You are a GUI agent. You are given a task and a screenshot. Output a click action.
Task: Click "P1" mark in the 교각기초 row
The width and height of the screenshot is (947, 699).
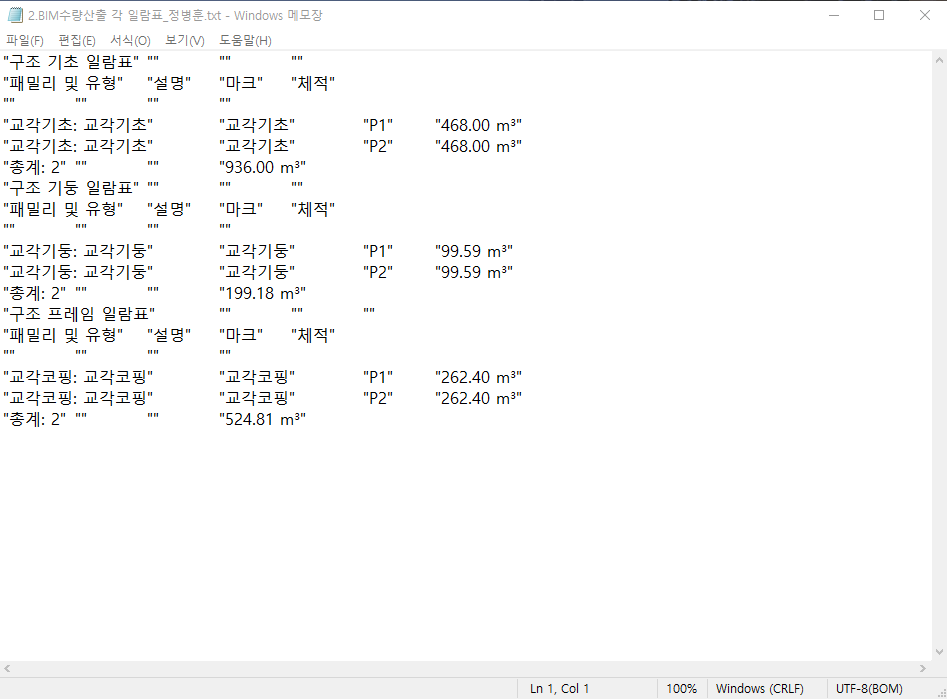(378, 125)
